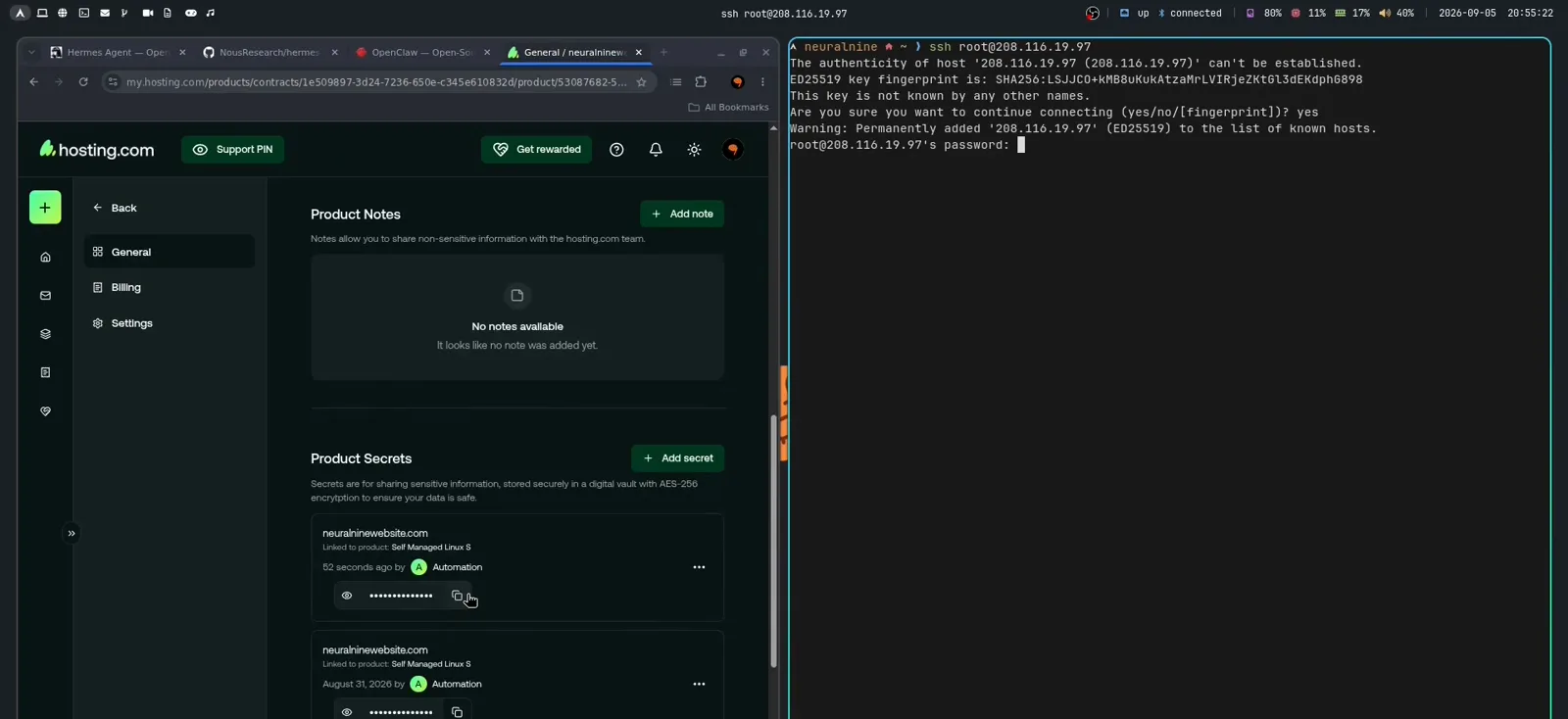1568x719 pixels.
Task: Copy the secret from August 31, 2026
Action: coord(457,712)
